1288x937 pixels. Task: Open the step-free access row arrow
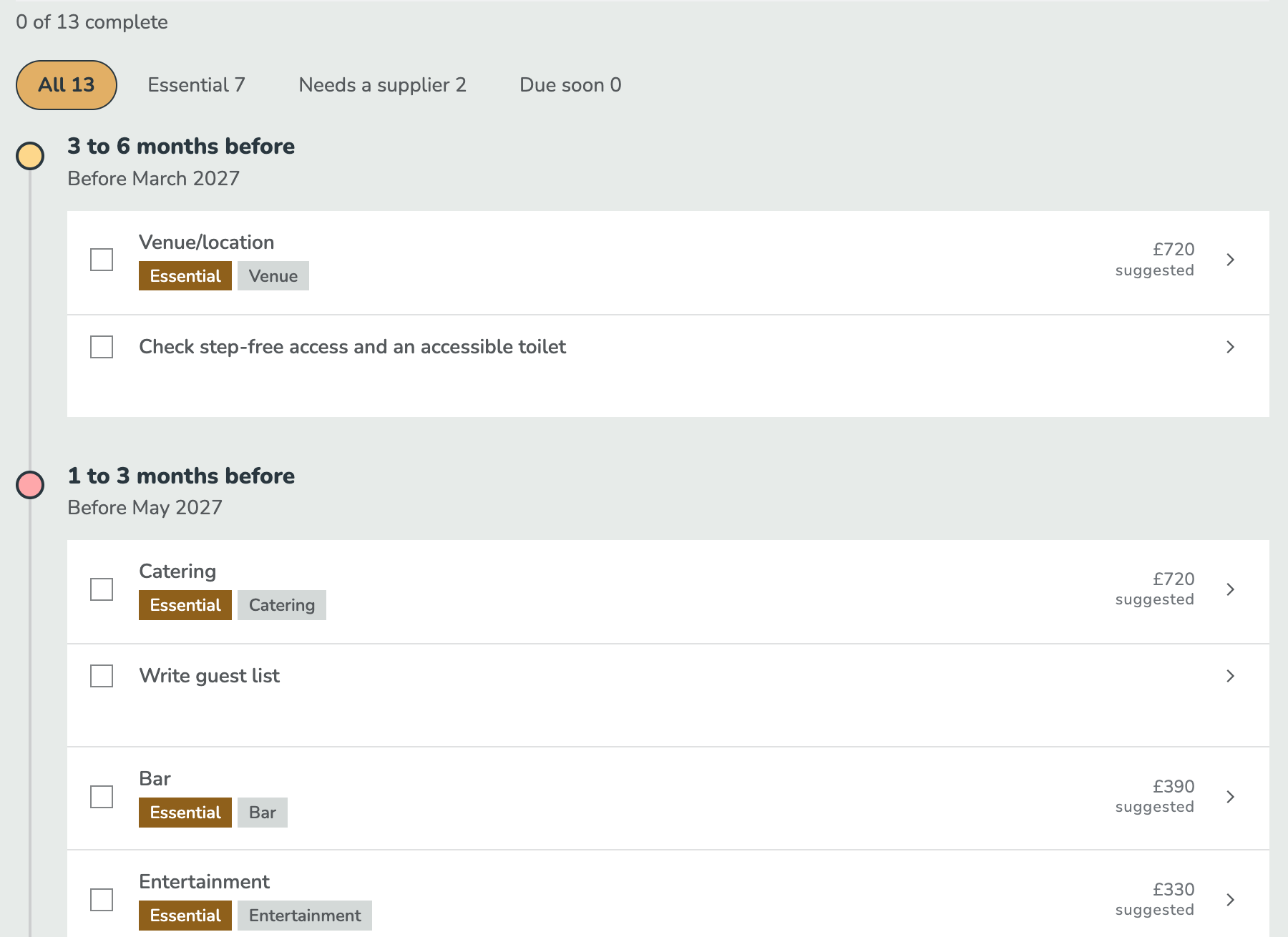(1230, 347)
